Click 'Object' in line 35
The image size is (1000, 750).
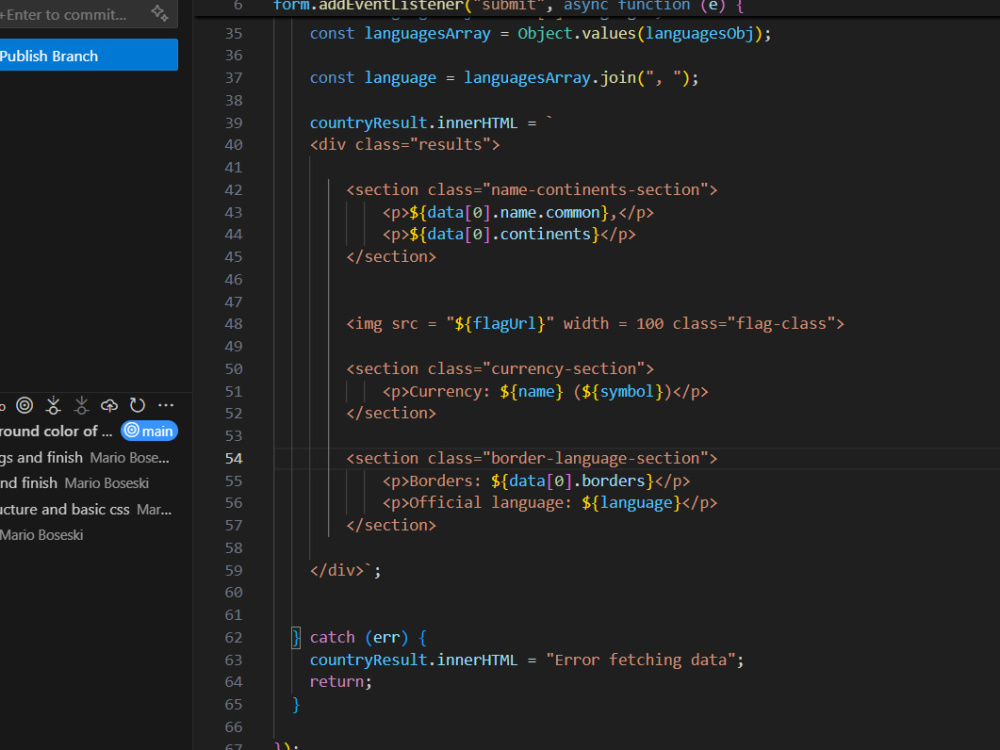coord(545,33)
